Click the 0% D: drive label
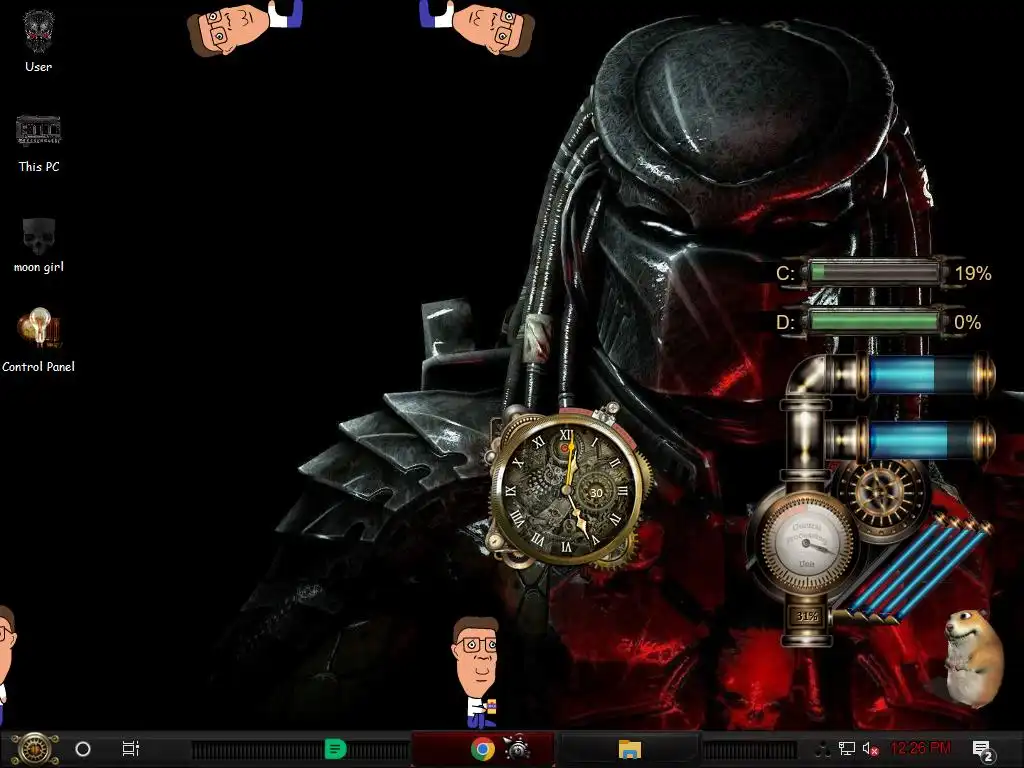The width and height of the screenshot is (1024, 768). 967,322
